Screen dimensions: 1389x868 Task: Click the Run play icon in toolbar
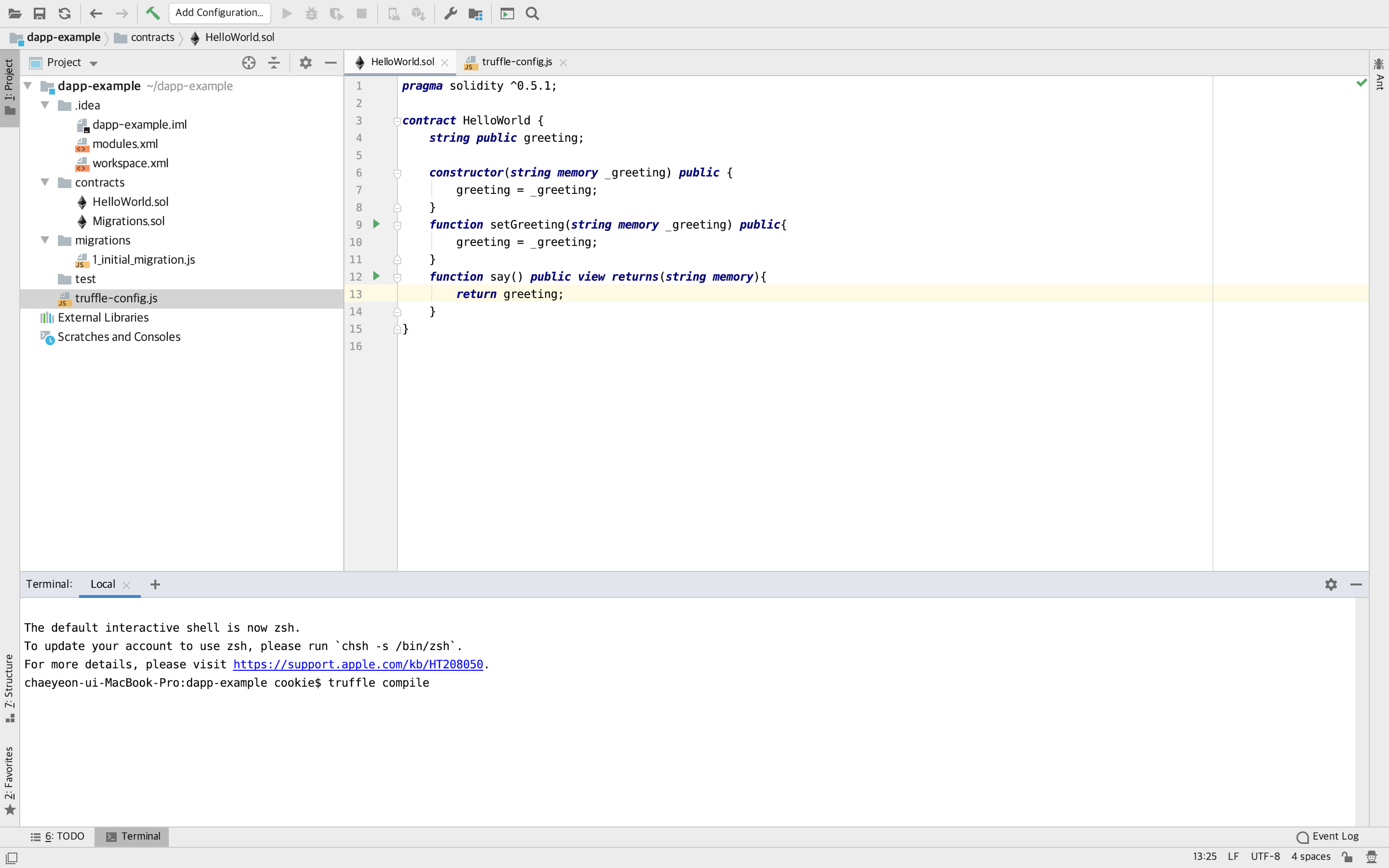(287, 13)
